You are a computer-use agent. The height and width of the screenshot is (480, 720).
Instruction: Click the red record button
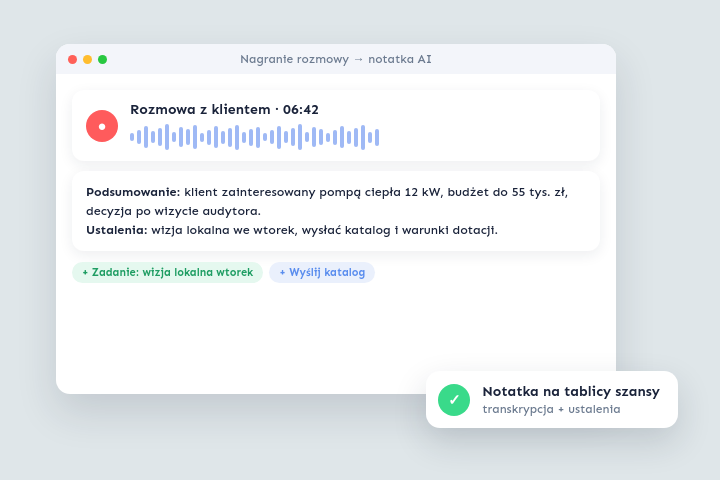102,126
